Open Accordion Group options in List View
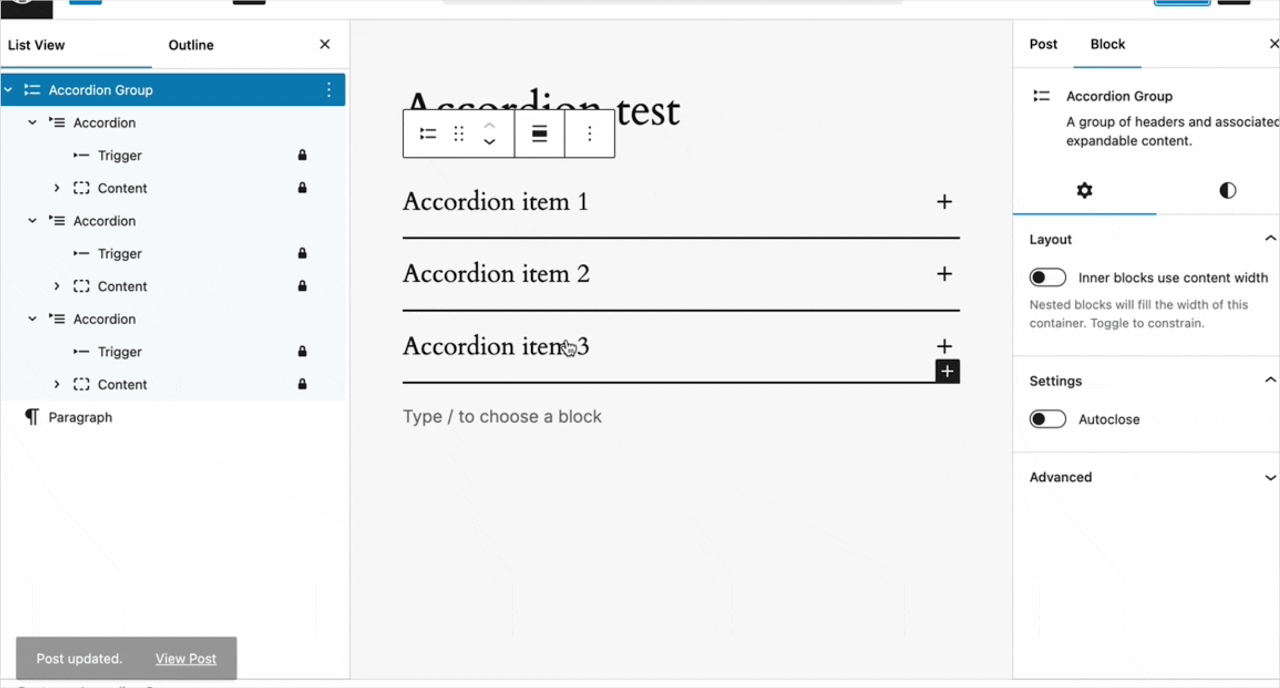This screenshot has height=688, width=1280. [329, 90]
